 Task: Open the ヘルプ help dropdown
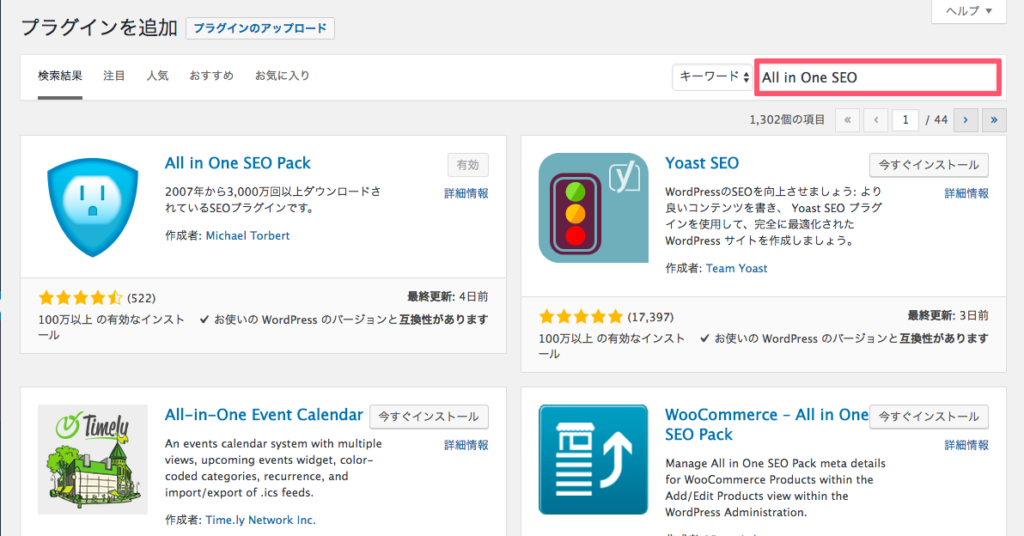(x=969, y=11)
